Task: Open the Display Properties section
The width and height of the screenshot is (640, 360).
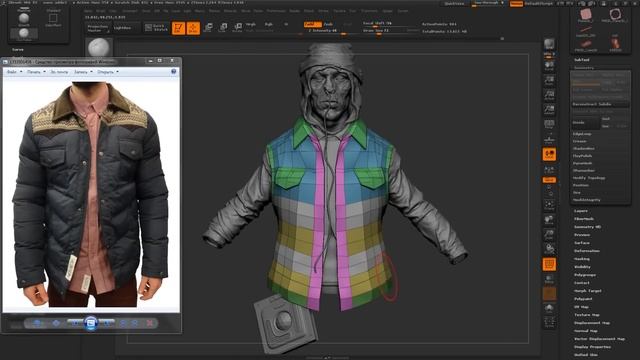Action: 593,347
